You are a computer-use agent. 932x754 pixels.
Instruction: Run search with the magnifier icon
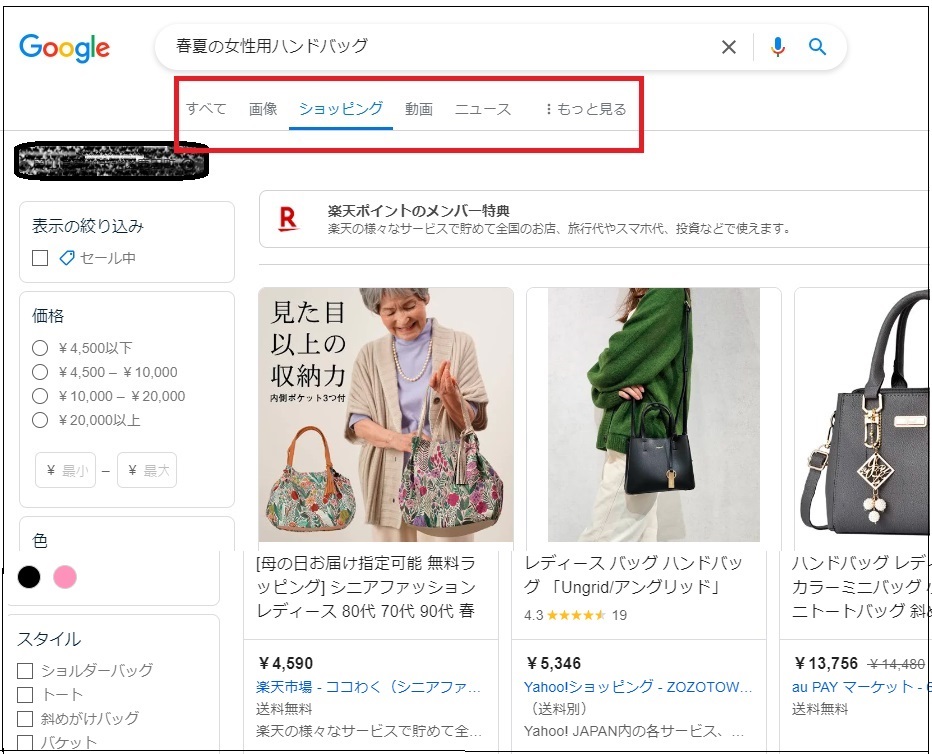(817, 46)
